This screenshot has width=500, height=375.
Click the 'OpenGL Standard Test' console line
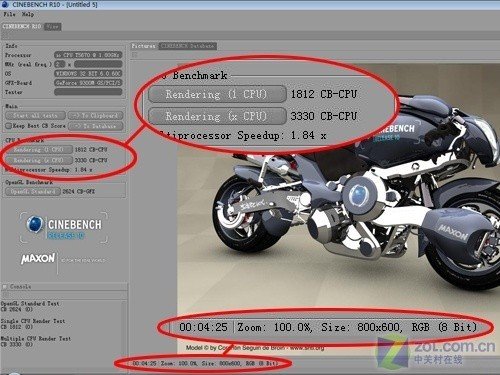tap(30, 304)
